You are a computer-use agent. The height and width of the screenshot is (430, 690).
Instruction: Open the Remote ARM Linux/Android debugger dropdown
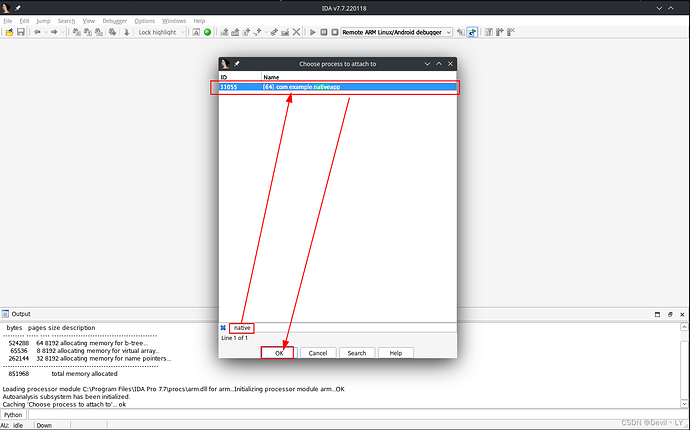click(396, 32)
